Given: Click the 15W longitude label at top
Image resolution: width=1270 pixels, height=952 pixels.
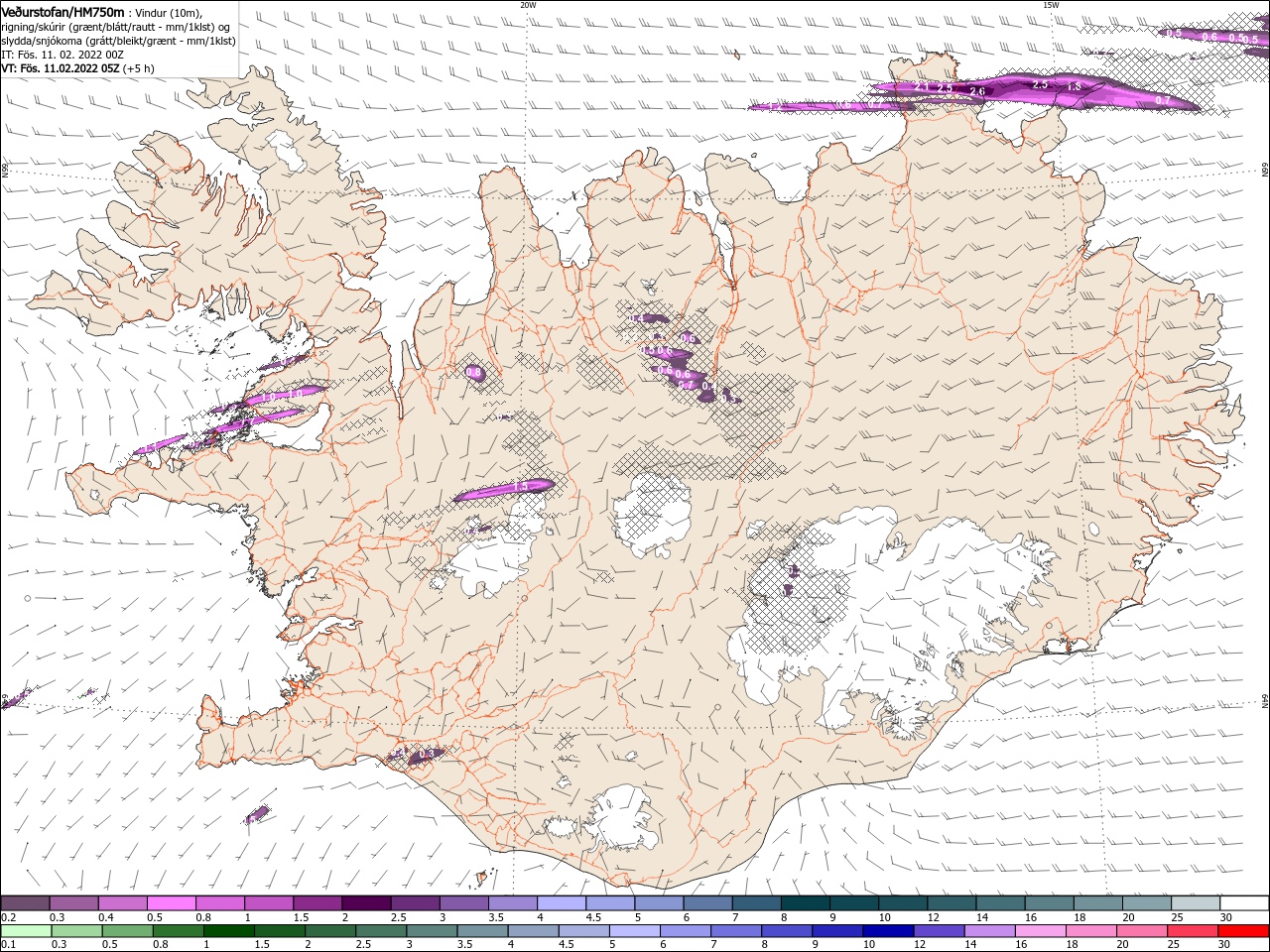Looking at the screenshot, I should (1051, 5).
